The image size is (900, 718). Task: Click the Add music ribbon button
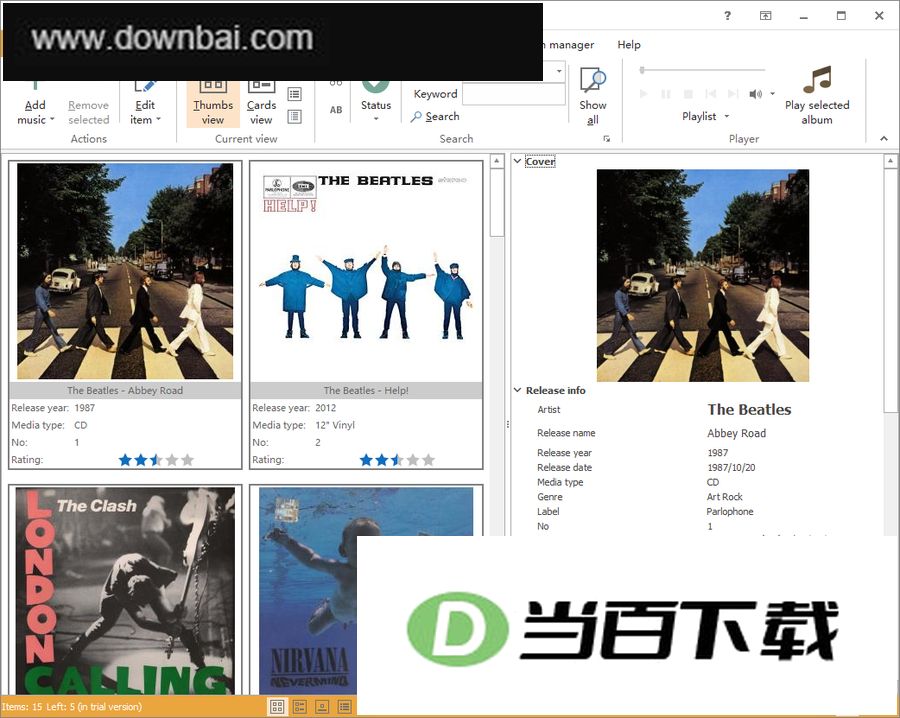[35, 105]
